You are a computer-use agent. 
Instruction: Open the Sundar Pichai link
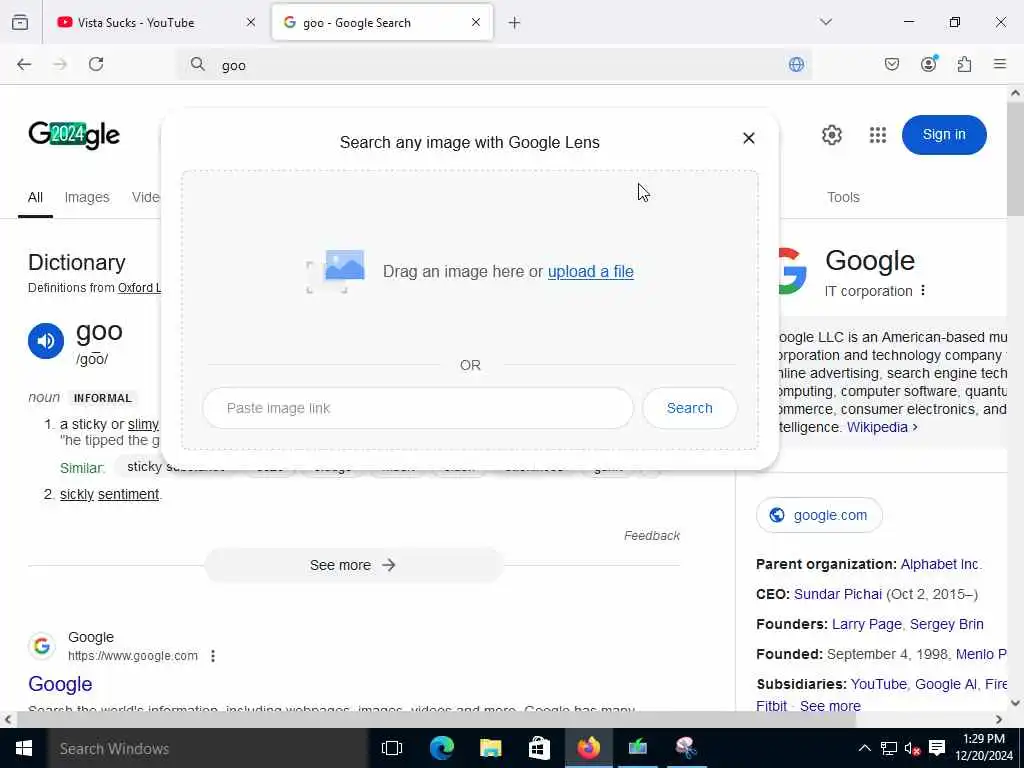[x=838, y=594]
